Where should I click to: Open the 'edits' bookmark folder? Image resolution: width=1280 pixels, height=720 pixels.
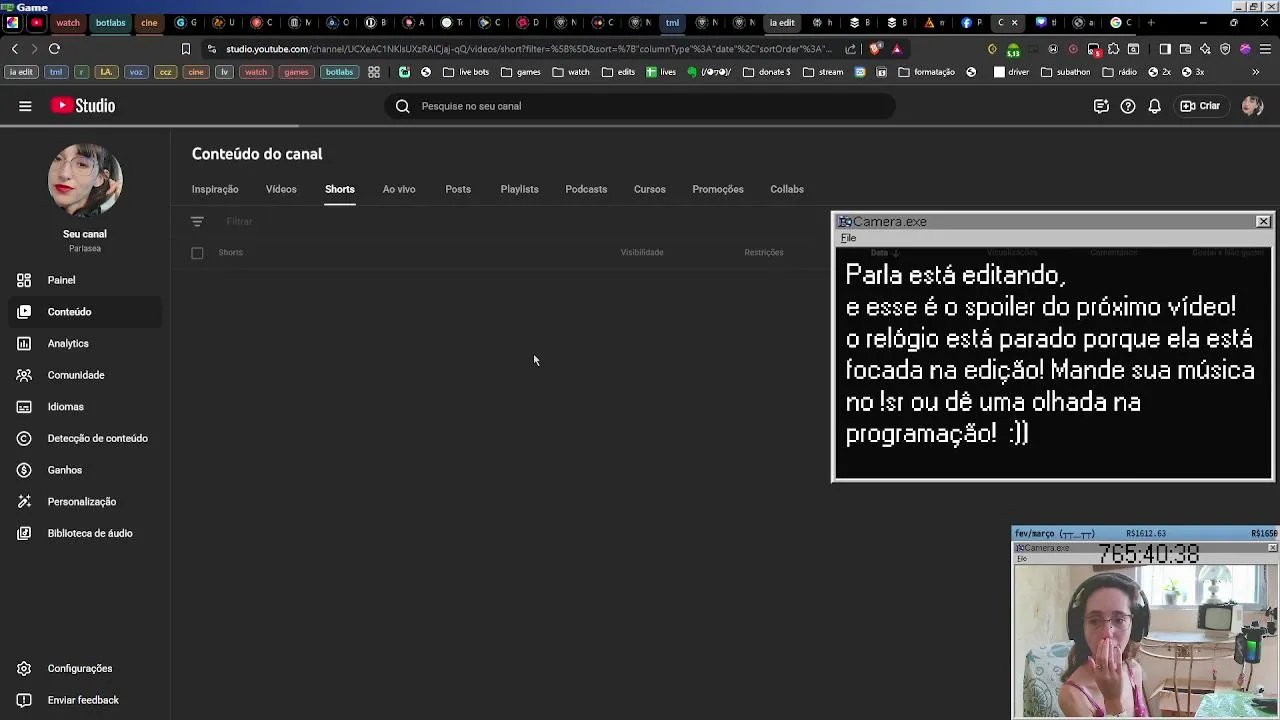click(618, 72)
